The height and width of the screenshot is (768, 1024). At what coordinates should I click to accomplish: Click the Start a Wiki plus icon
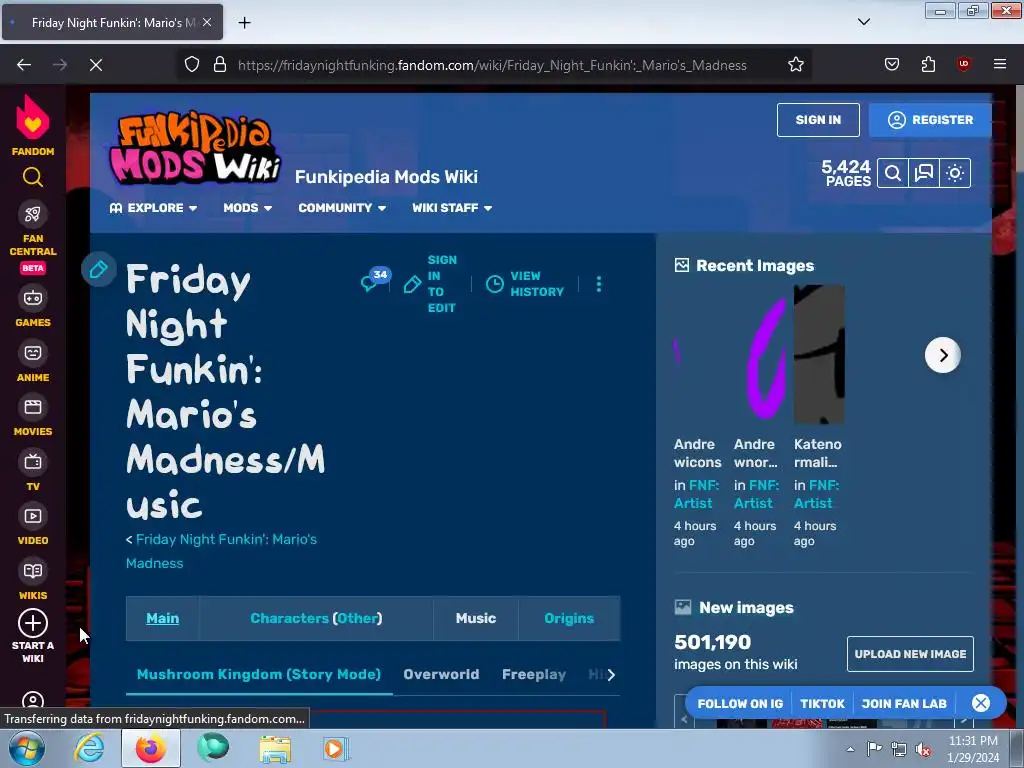33,623
